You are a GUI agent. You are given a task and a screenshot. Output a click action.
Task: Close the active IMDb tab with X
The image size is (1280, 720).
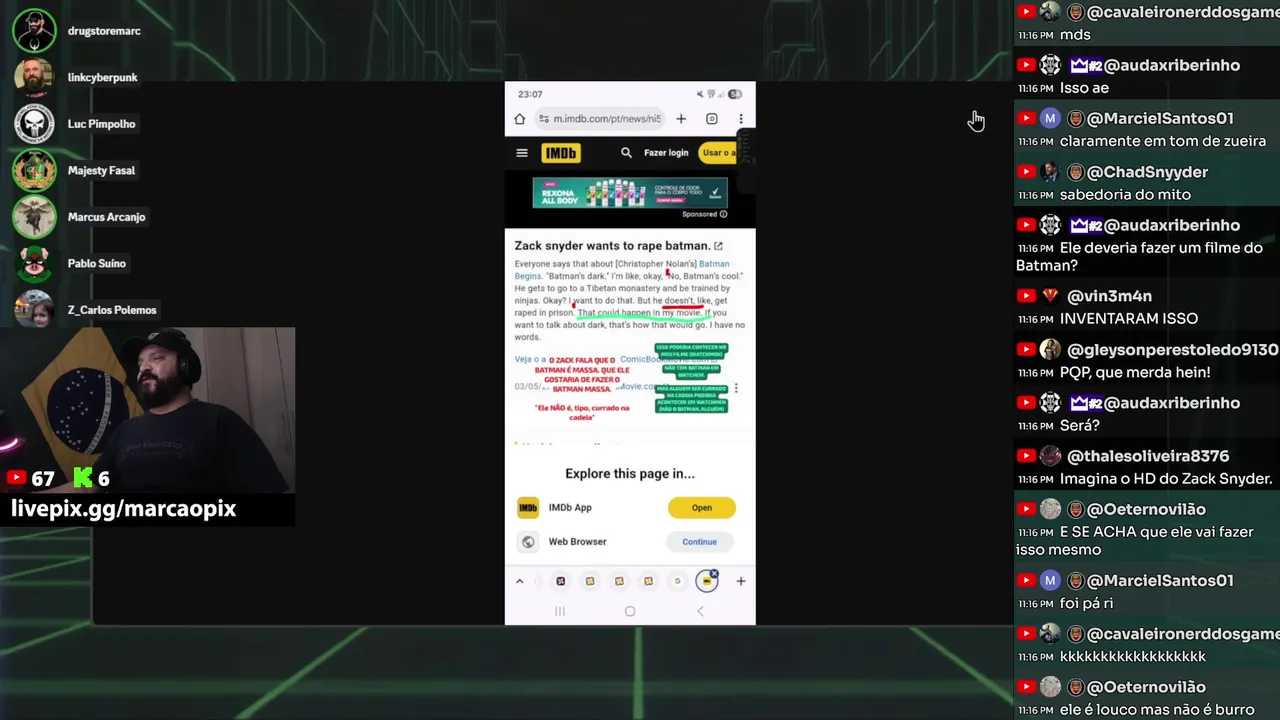coord(714,574)
